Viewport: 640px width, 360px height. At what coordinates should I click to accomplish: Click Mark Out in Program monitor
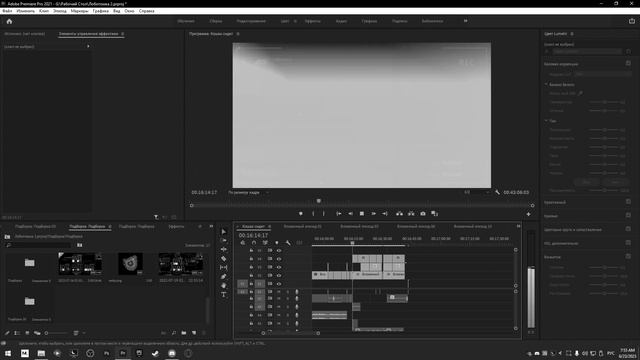pyautogui.click(x=324, y=213)
